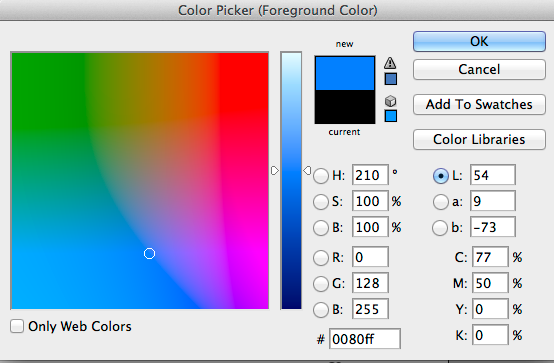This screenshot has height=363, width=554.
Task: Dismiss dialog with Cancel button
Action: coord(479,69)
